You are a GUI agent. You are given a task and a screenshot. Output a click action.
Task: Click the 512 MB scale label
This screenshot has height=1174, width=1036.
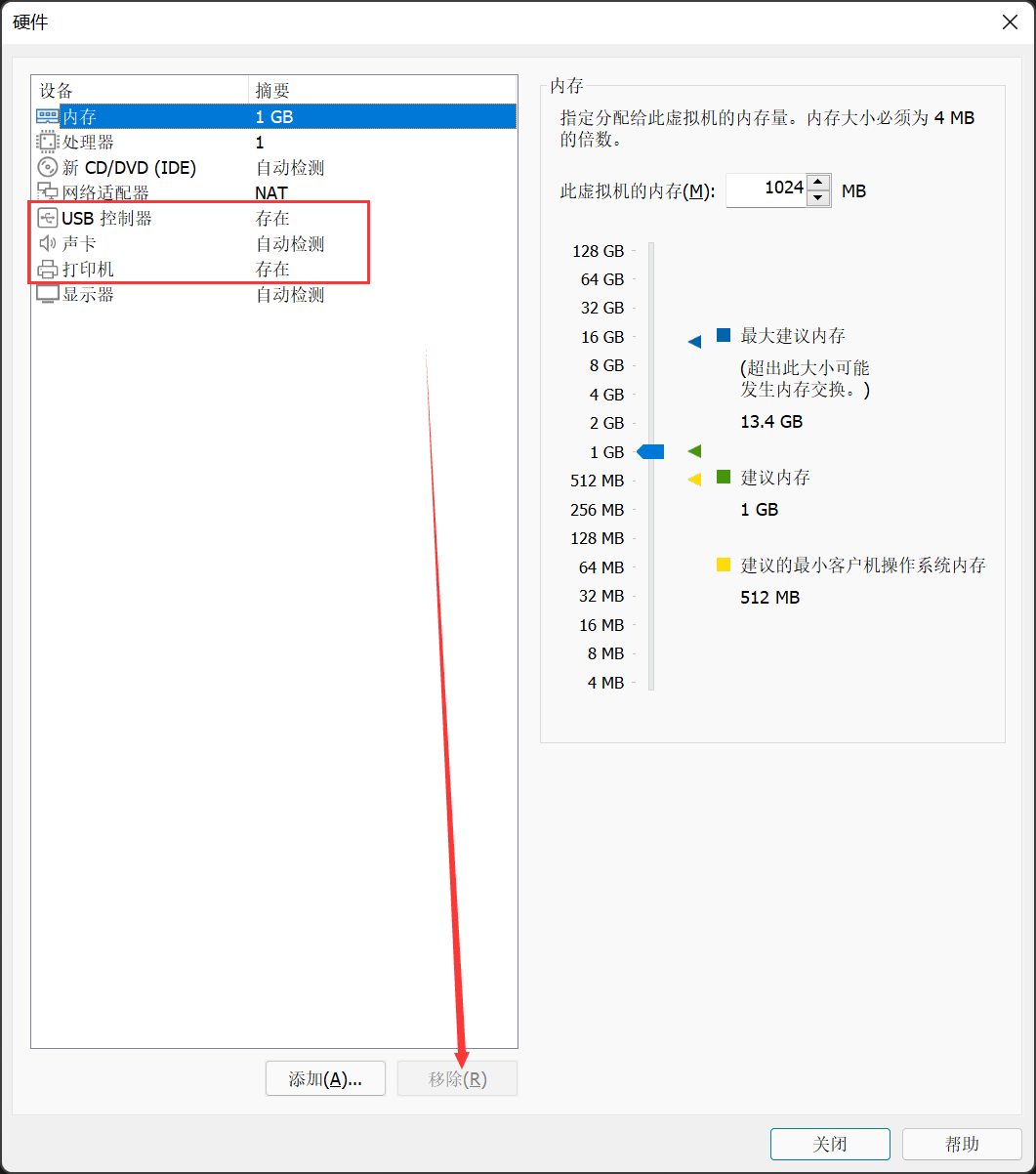point(597,481)
